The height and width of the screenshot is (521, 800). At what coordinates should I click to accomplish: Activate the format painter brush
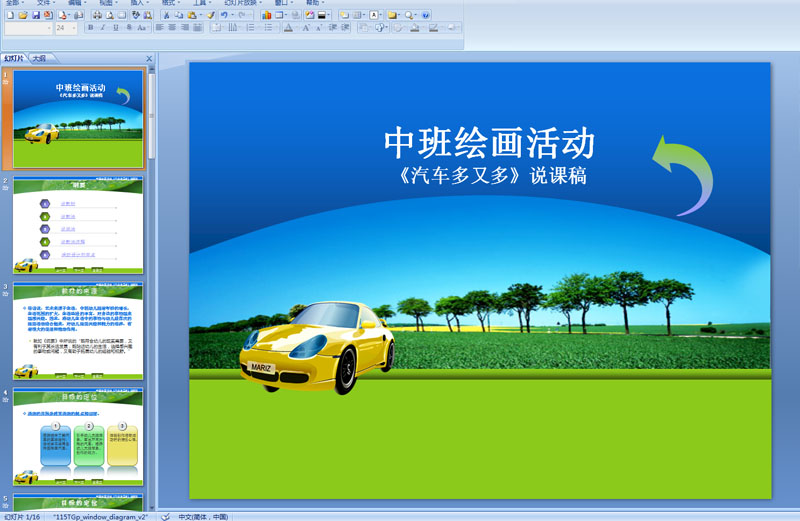click(x=211, y=15)
